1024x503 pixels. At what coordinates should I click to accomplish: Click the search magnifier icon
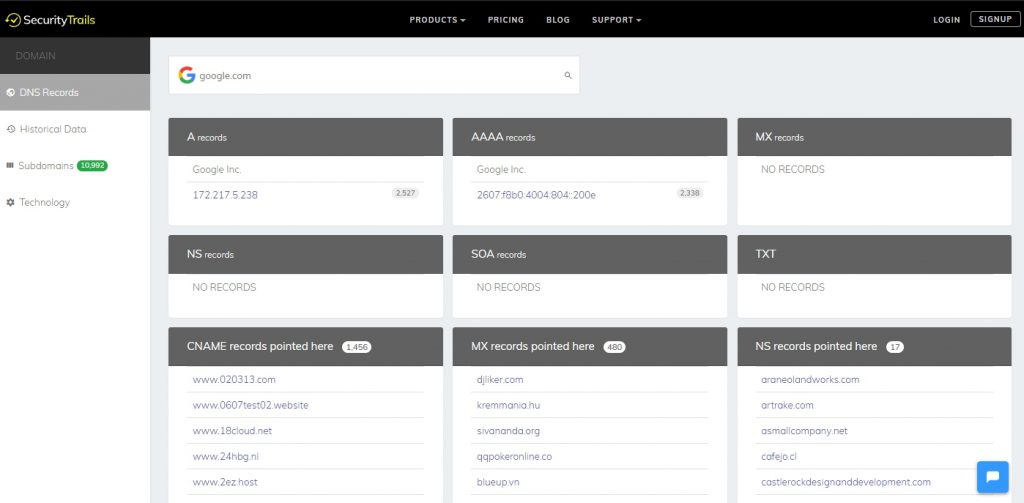tap(568, 76)
